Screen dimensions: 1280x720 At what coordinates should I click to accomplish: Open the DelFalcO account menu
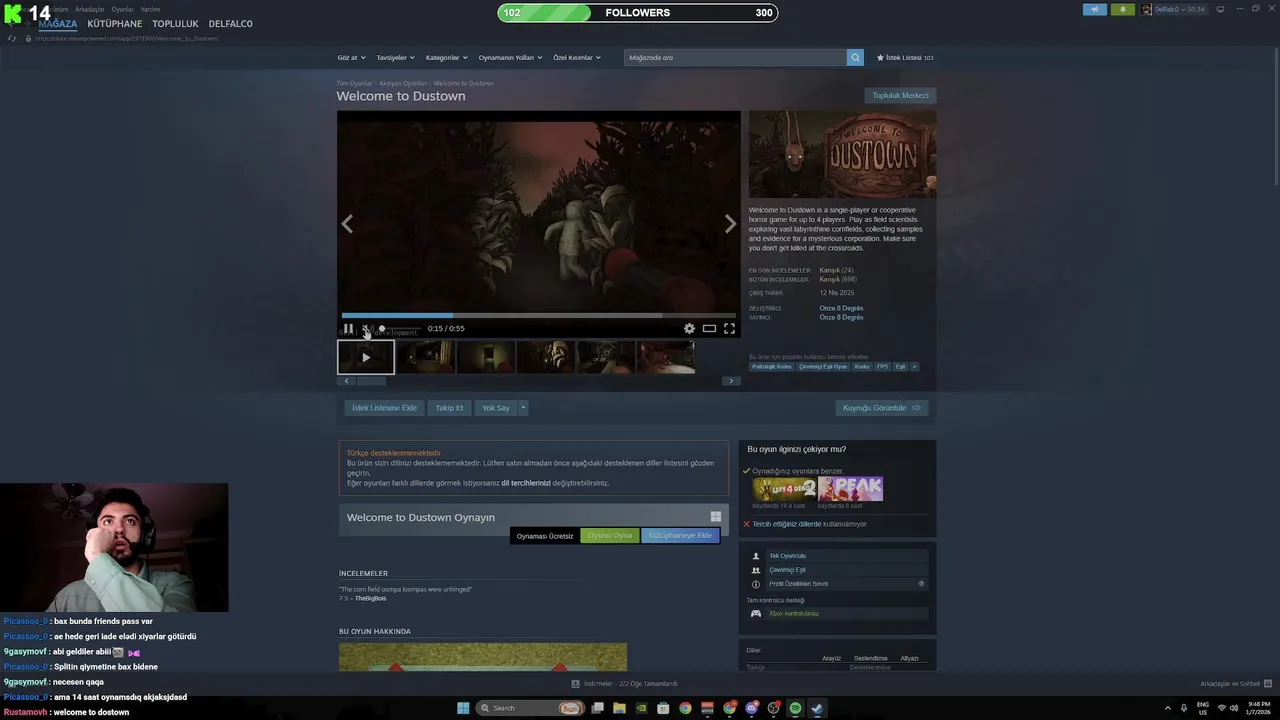(x=1174, y=9)
